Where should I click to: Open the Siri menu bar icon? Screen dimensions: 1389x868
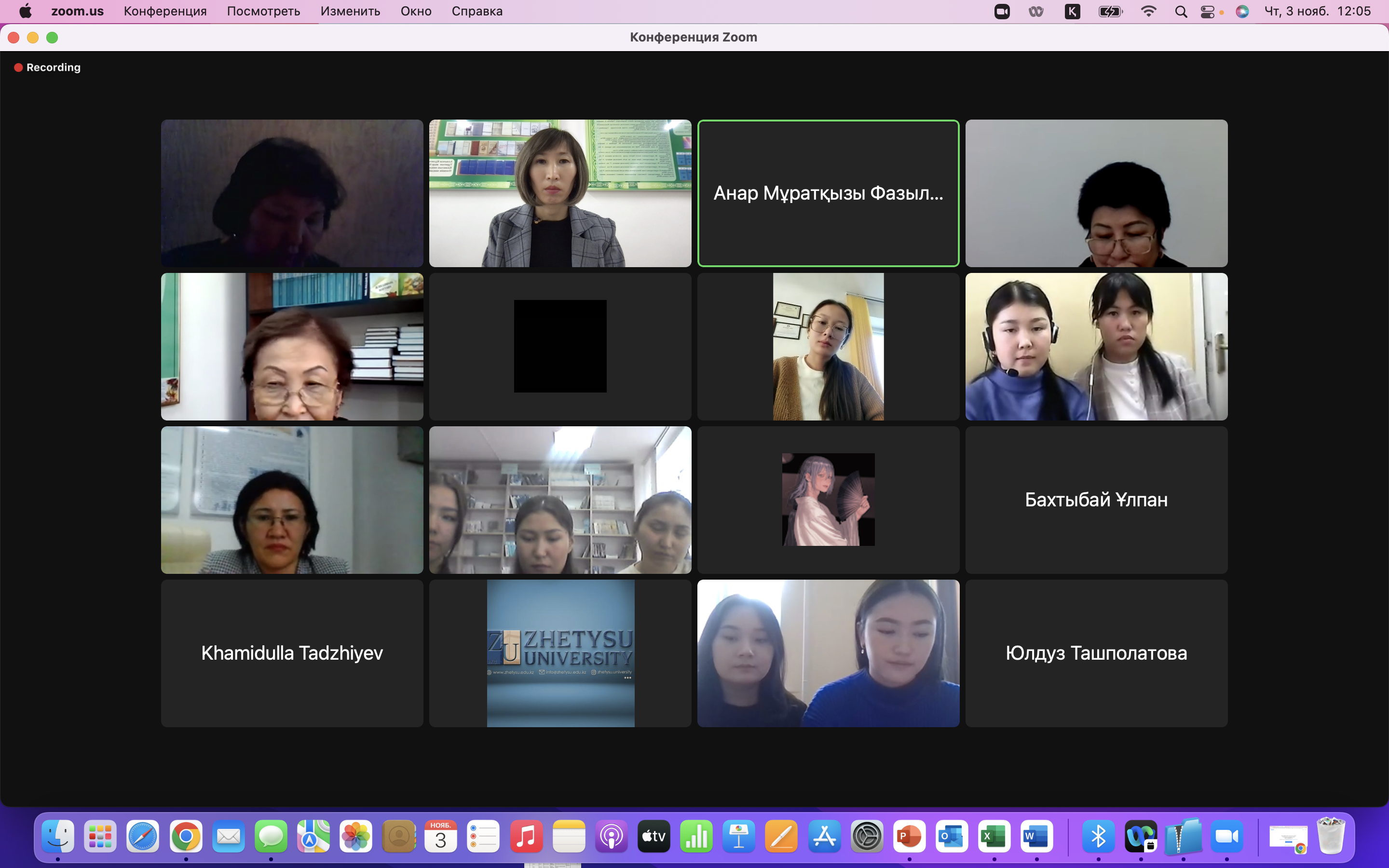pyautogui.click(x=1242, y=12)
